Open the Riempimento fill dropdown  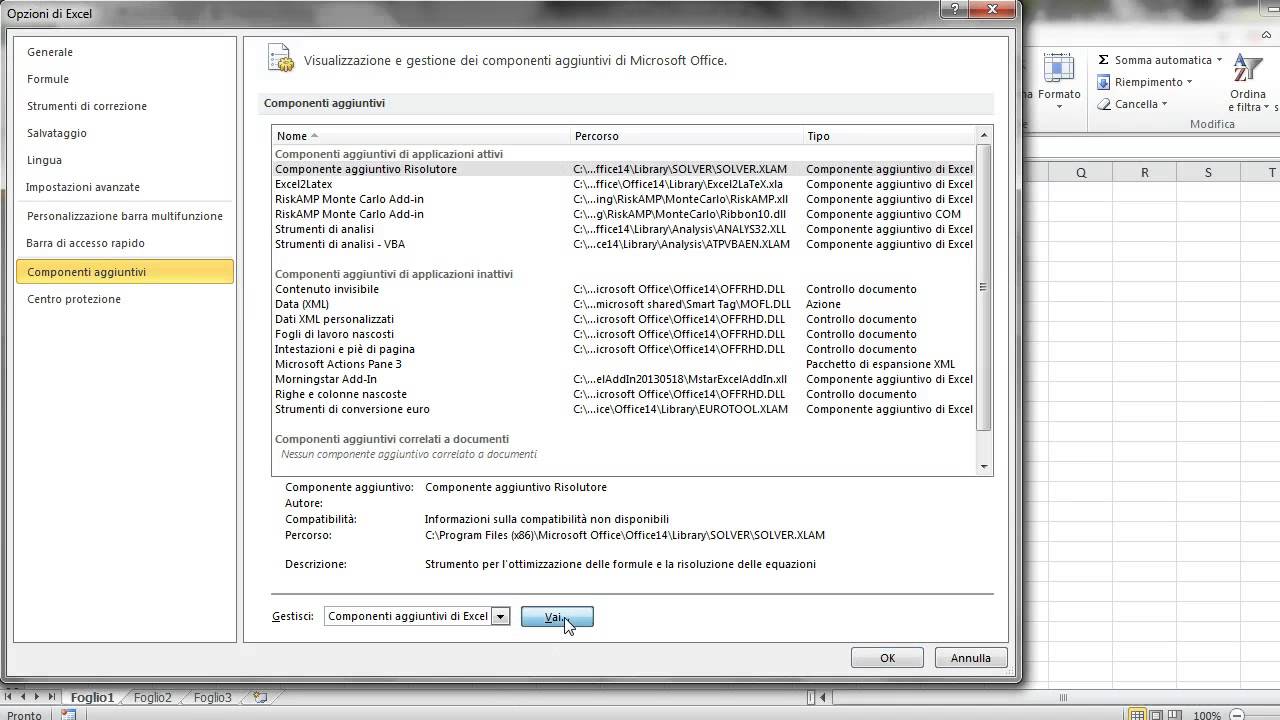(x=1189, y=82)
